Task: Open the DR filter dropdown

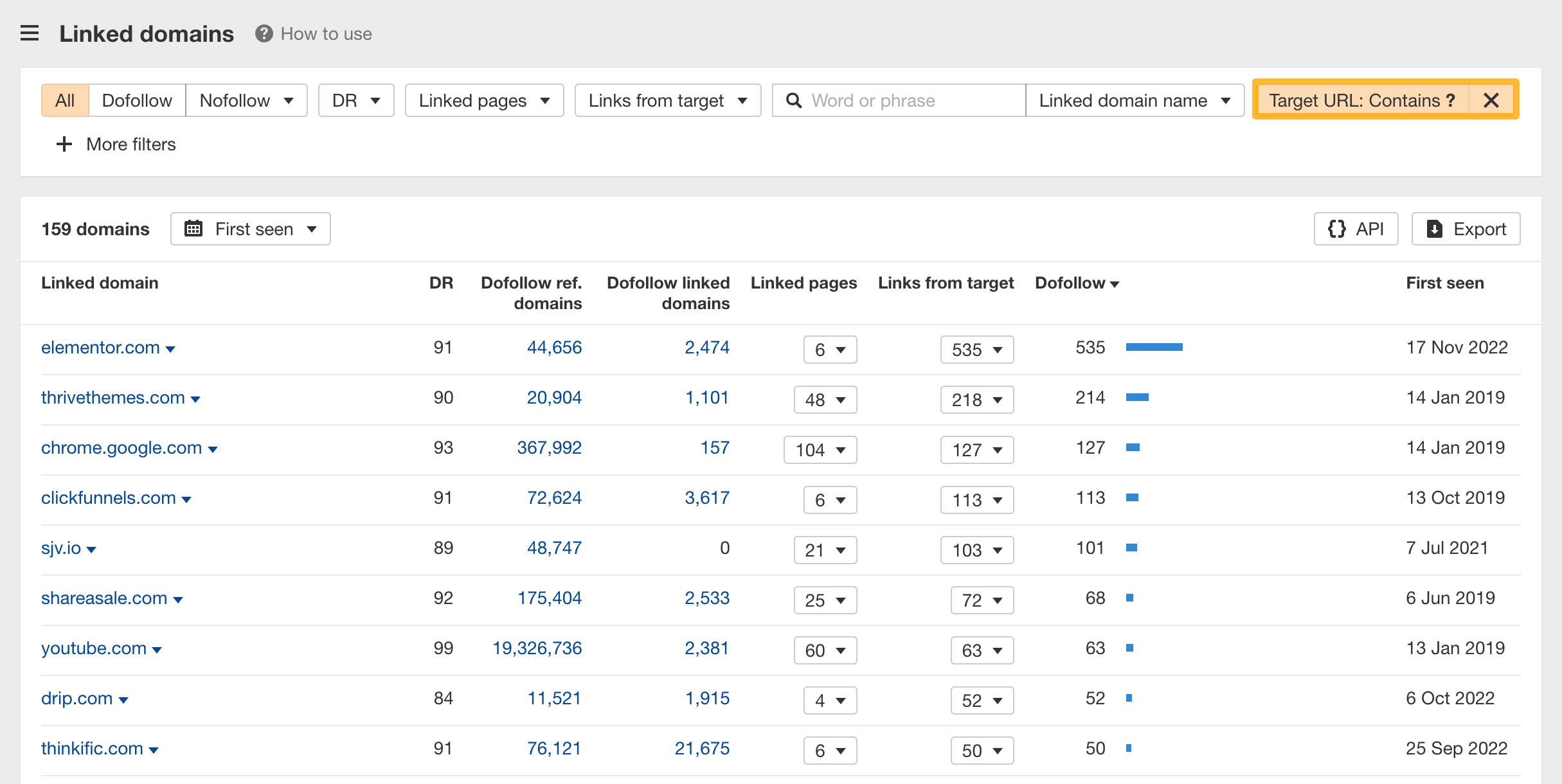Action: [356, 100]
